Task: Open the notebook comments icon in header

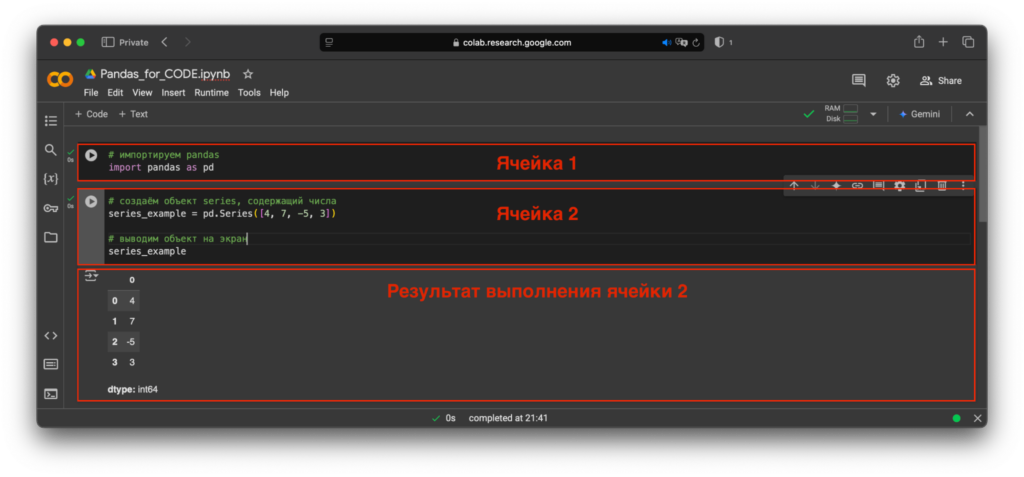Action: (x=859, y=80)
